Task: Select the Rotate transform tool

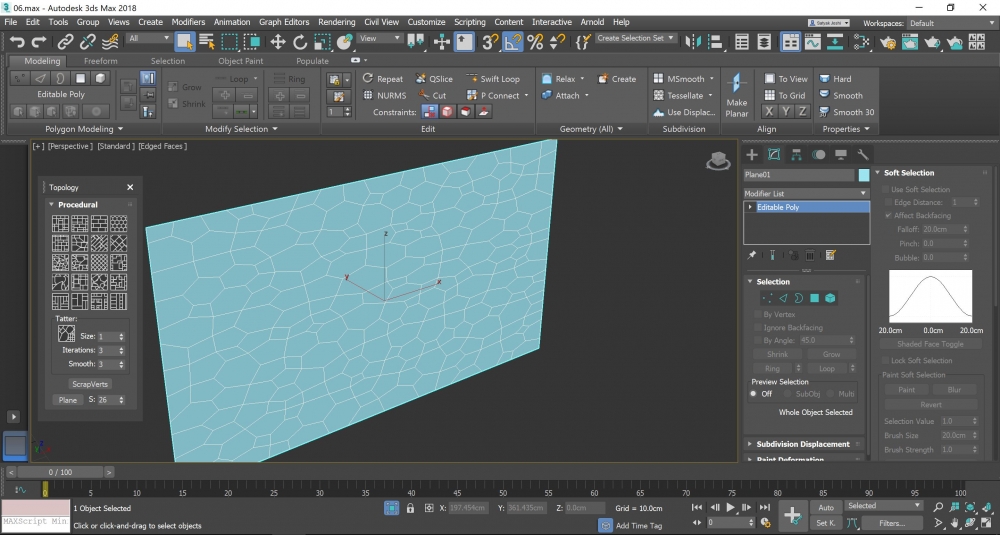Action: [x=300, y=41]
